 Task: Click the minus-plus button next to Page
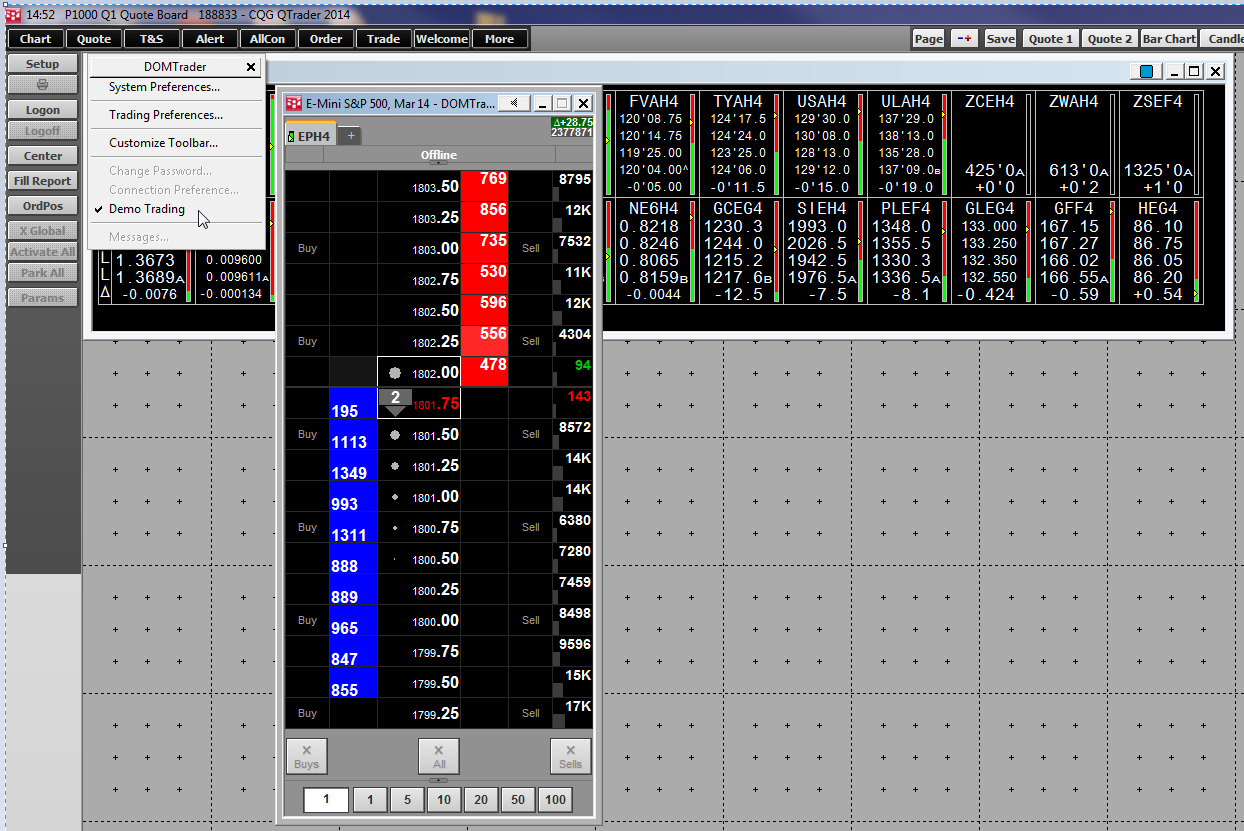point(964,38)
